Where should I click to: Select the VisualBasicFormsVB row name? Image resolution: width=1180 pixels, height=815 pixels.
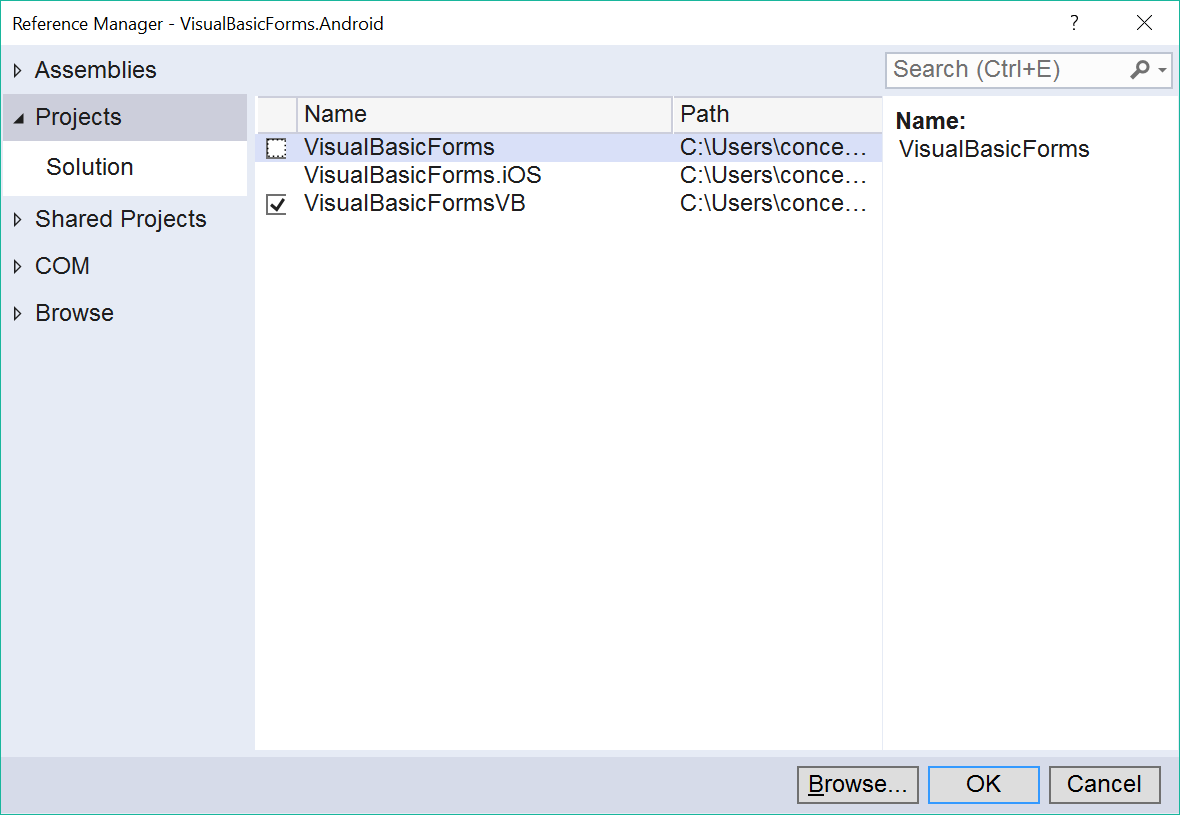415,203
